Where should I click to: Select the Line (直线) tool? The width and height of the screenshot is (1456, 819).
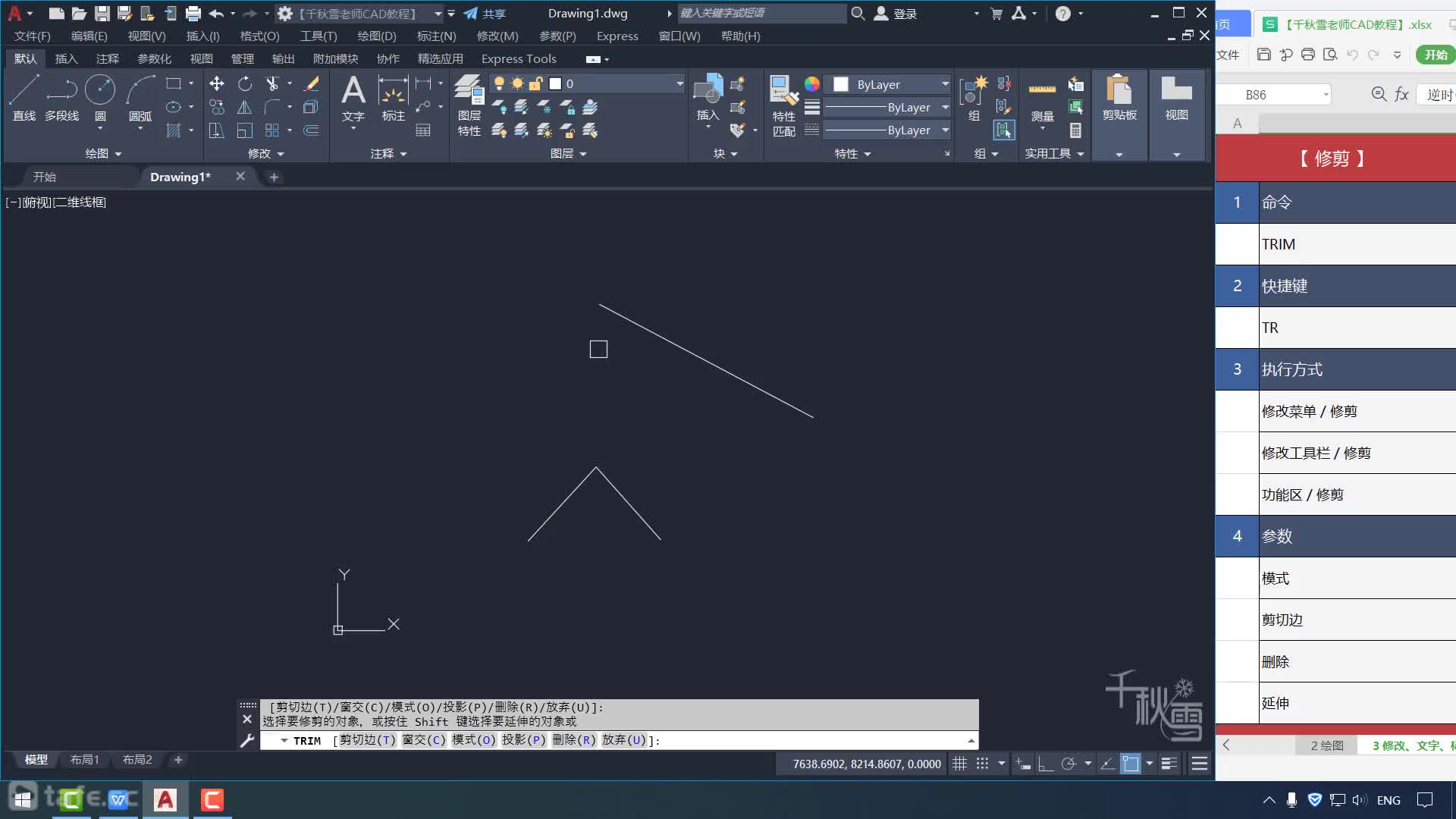tap(24, 99)
